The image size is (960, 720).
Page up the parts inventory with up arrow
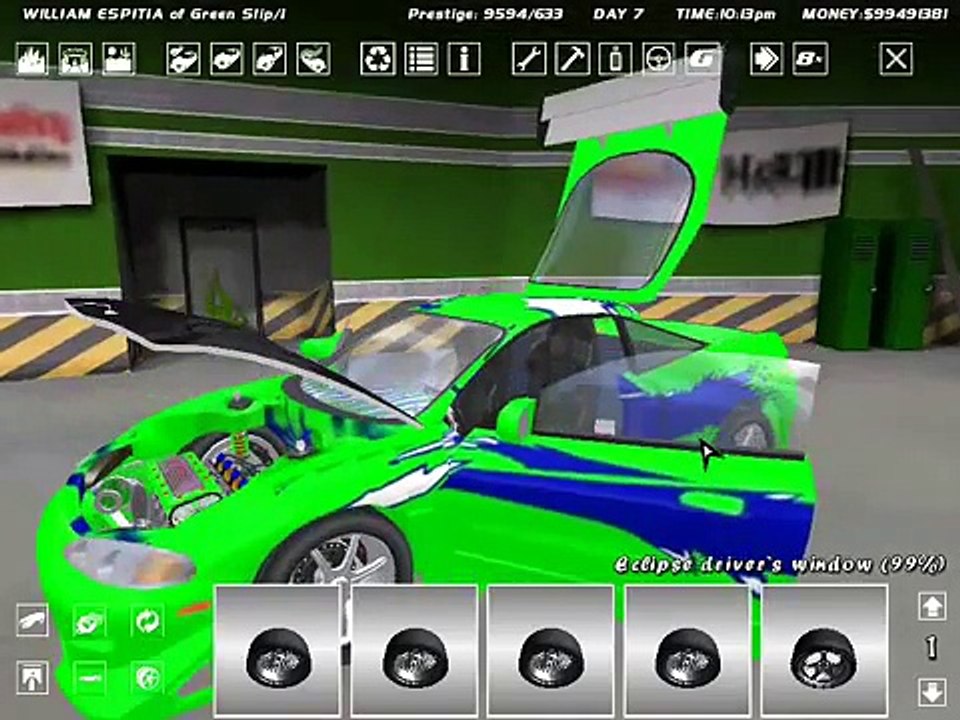(x=932, y=607)
